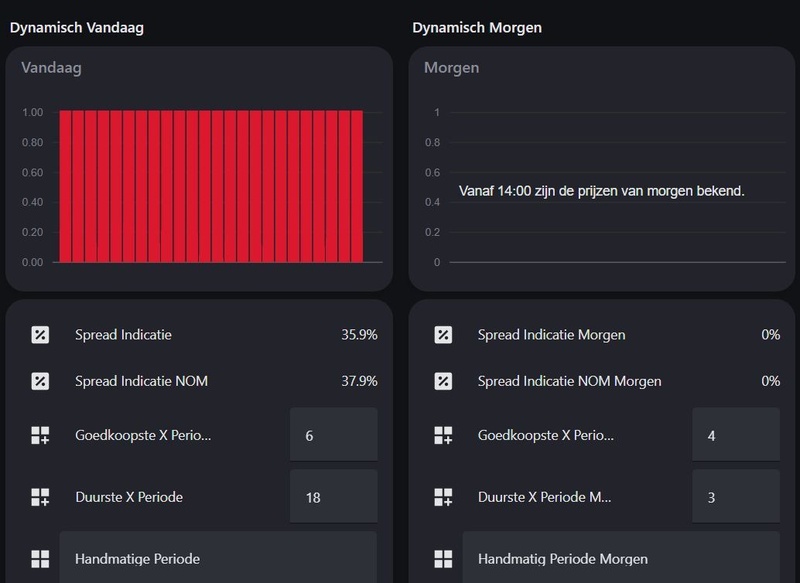Click the Morgen chart card title

(x=452, y=68)
